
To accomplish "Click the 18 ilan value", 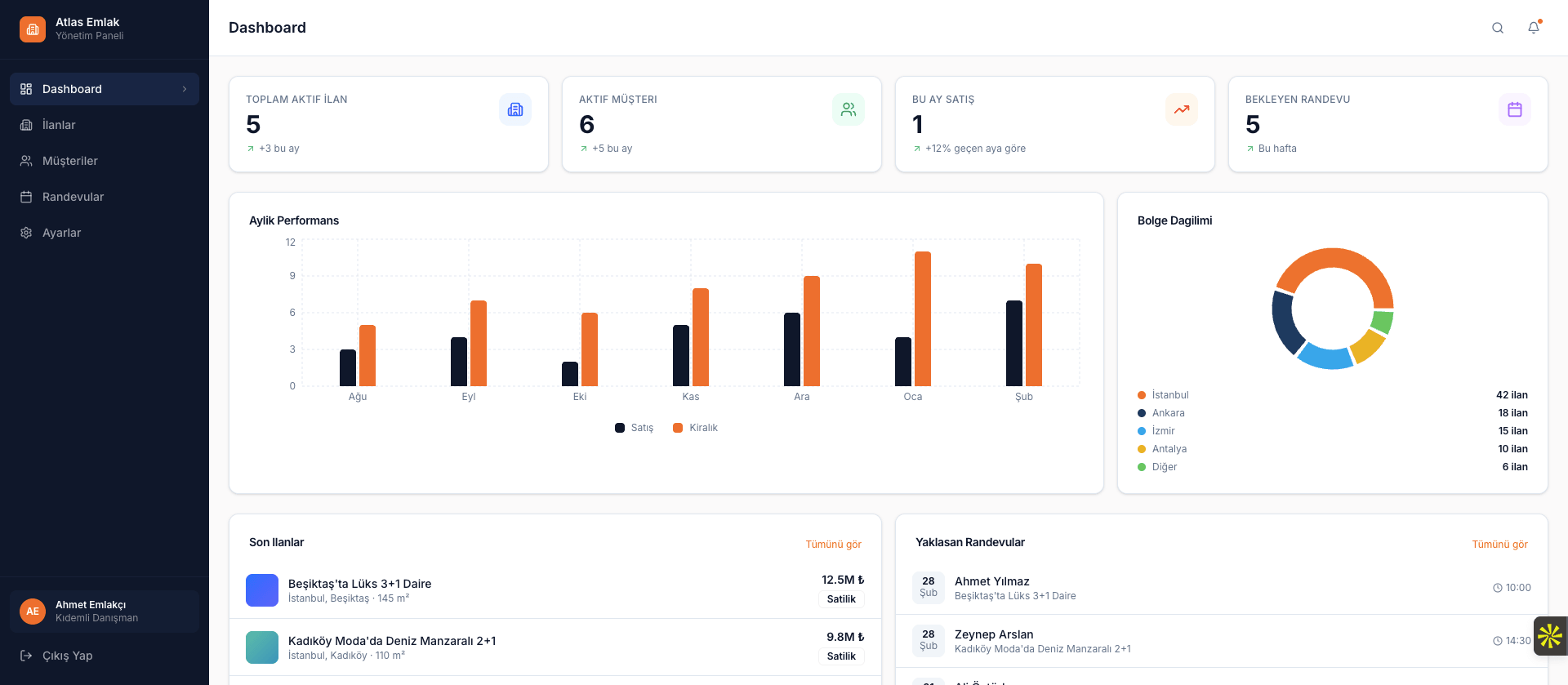I will pyautogui.click(x=1512, y=413).
